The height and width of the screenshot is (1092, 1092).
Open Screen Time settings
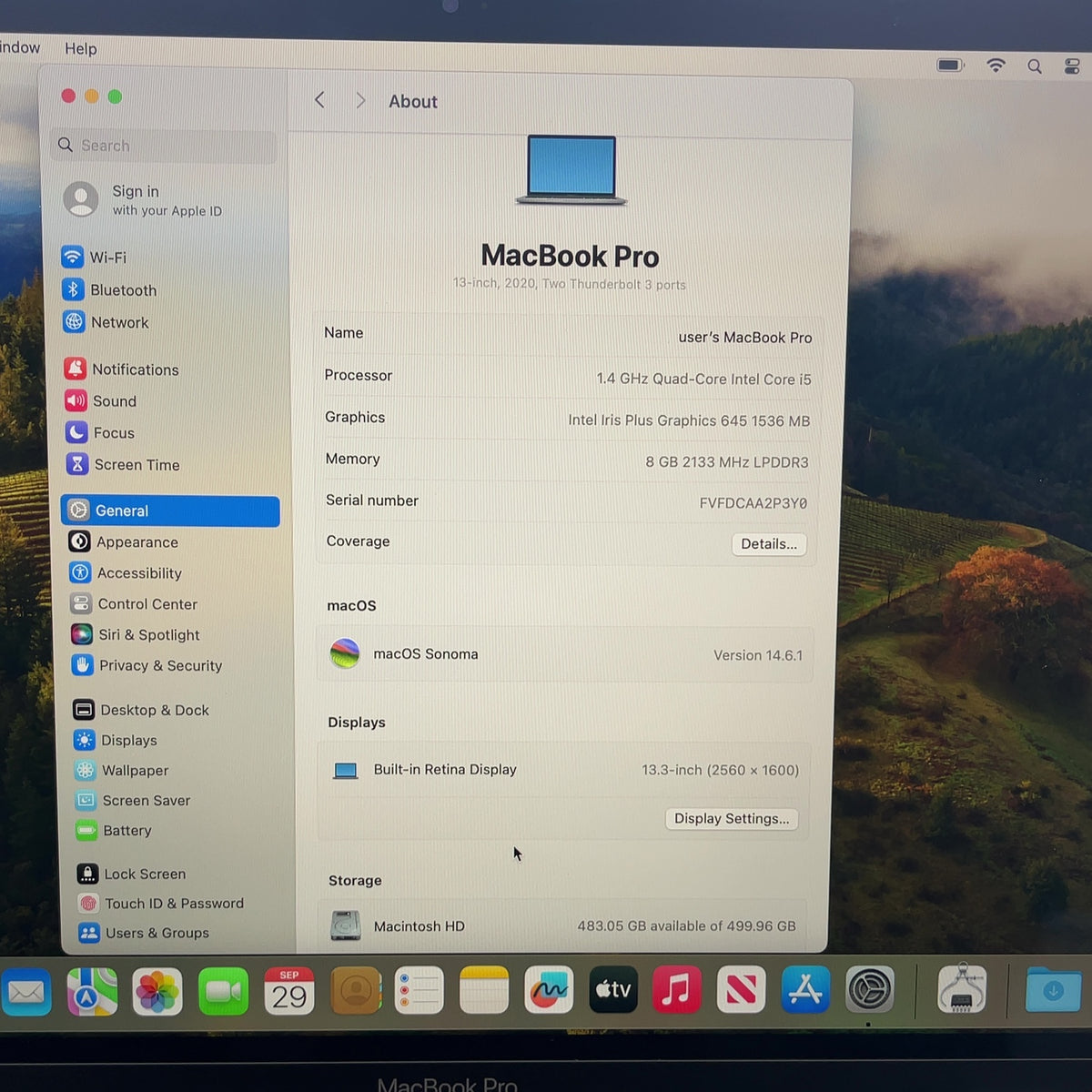pyautogui.click(x=123, y=465)
